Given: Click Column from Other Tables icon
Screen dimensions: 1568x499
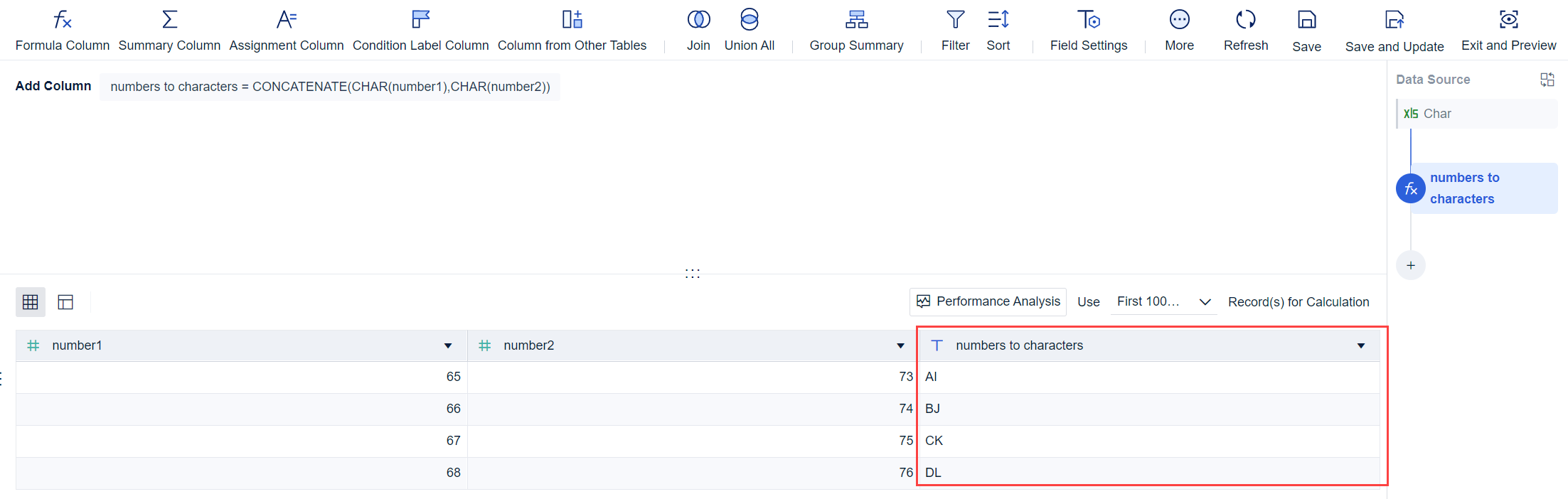Looking at the screenshot, I should coord(572,19).
